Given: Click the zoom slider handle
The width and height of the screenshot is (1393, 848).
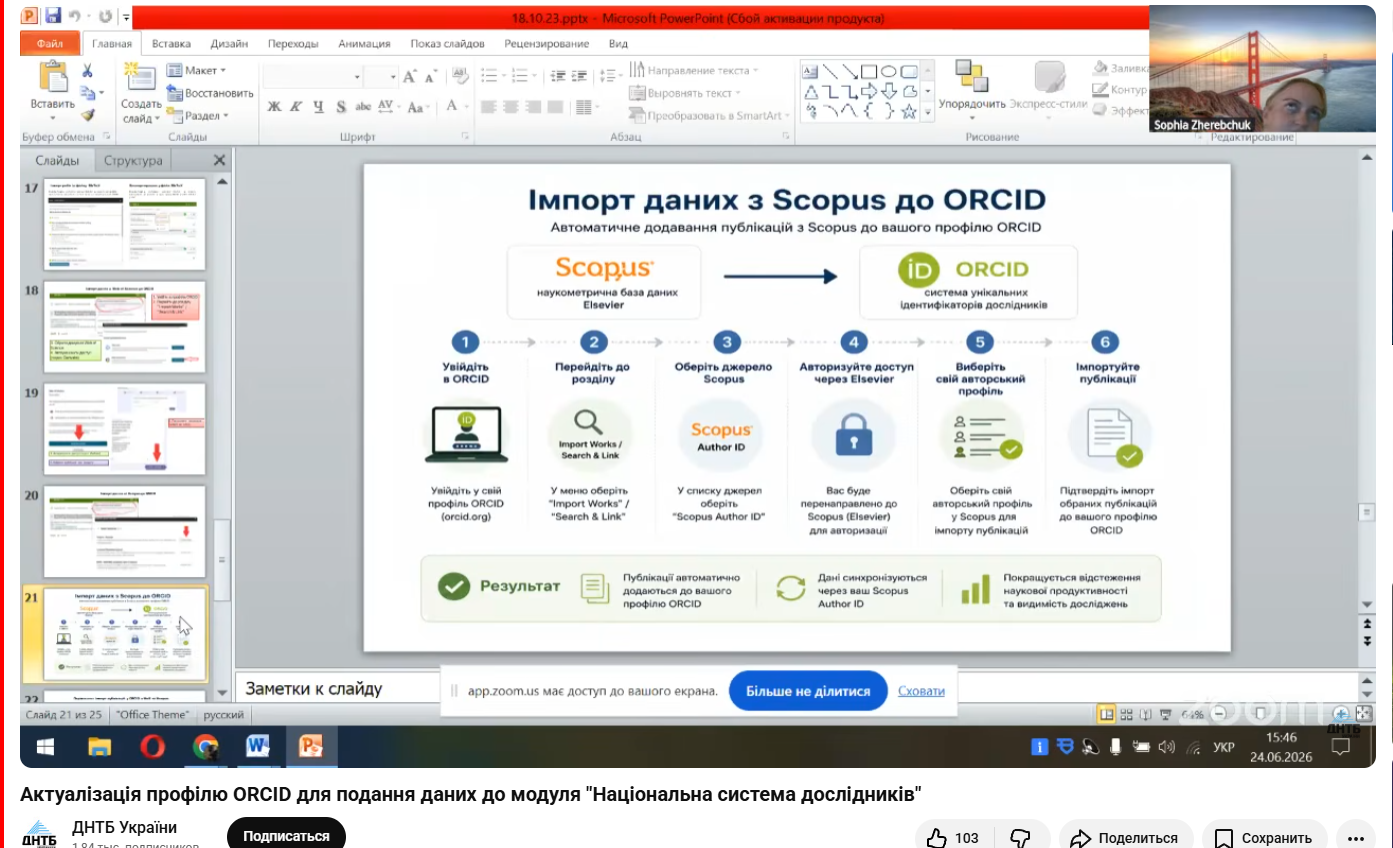Looking at the screenshot, I should [1262, 714].
